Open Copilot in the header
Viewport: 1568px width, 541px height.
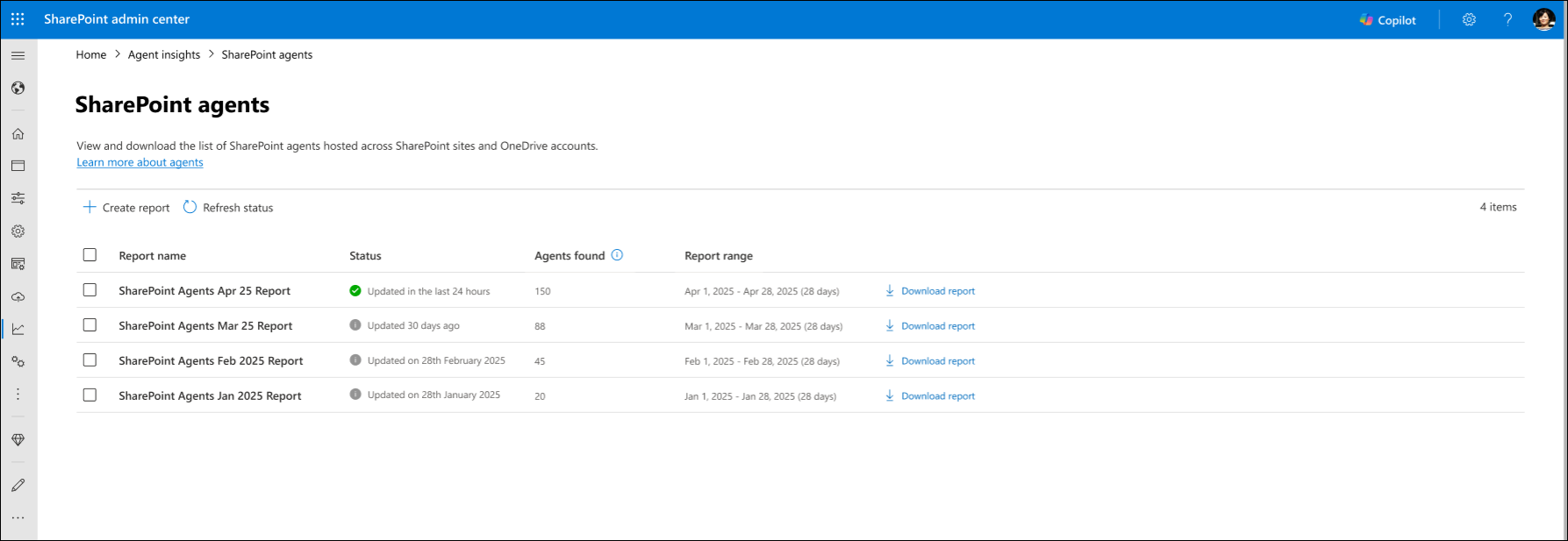coord(1388,20)
